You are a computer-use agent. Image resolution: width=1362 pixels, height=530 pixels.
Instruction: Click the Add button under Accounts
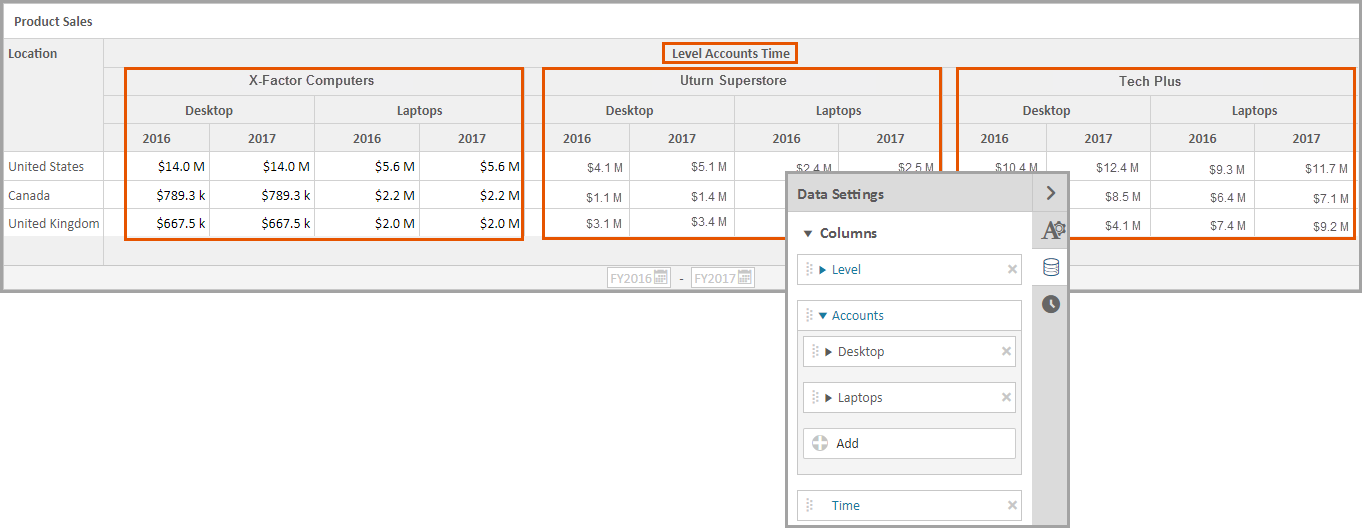pos(909,443)
